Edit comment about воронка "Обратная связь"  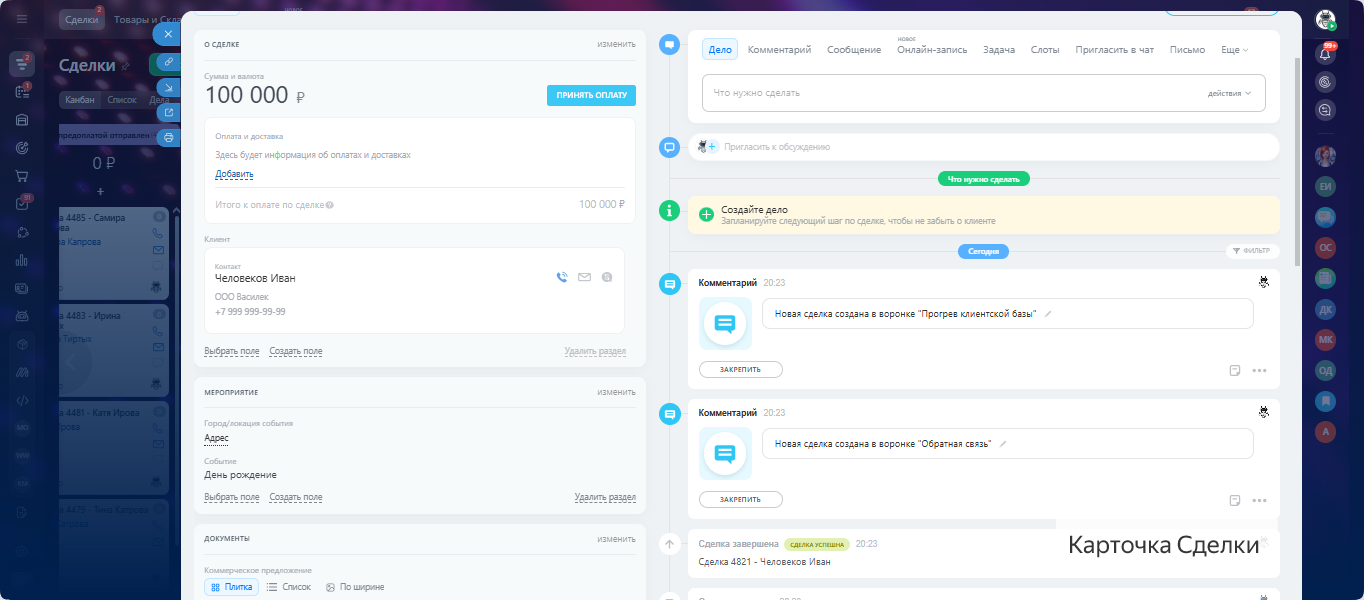tap(1003, 443)
